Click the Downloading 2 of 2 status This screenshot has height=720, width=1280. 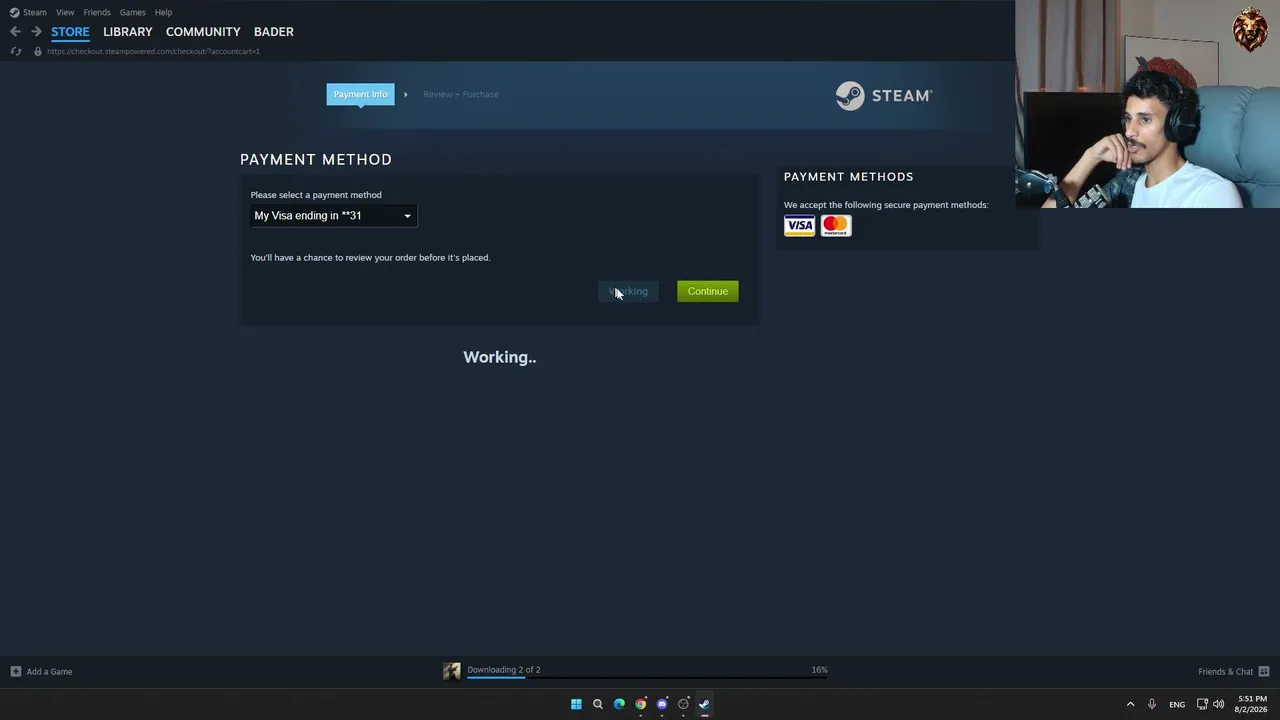coord(504,670)
